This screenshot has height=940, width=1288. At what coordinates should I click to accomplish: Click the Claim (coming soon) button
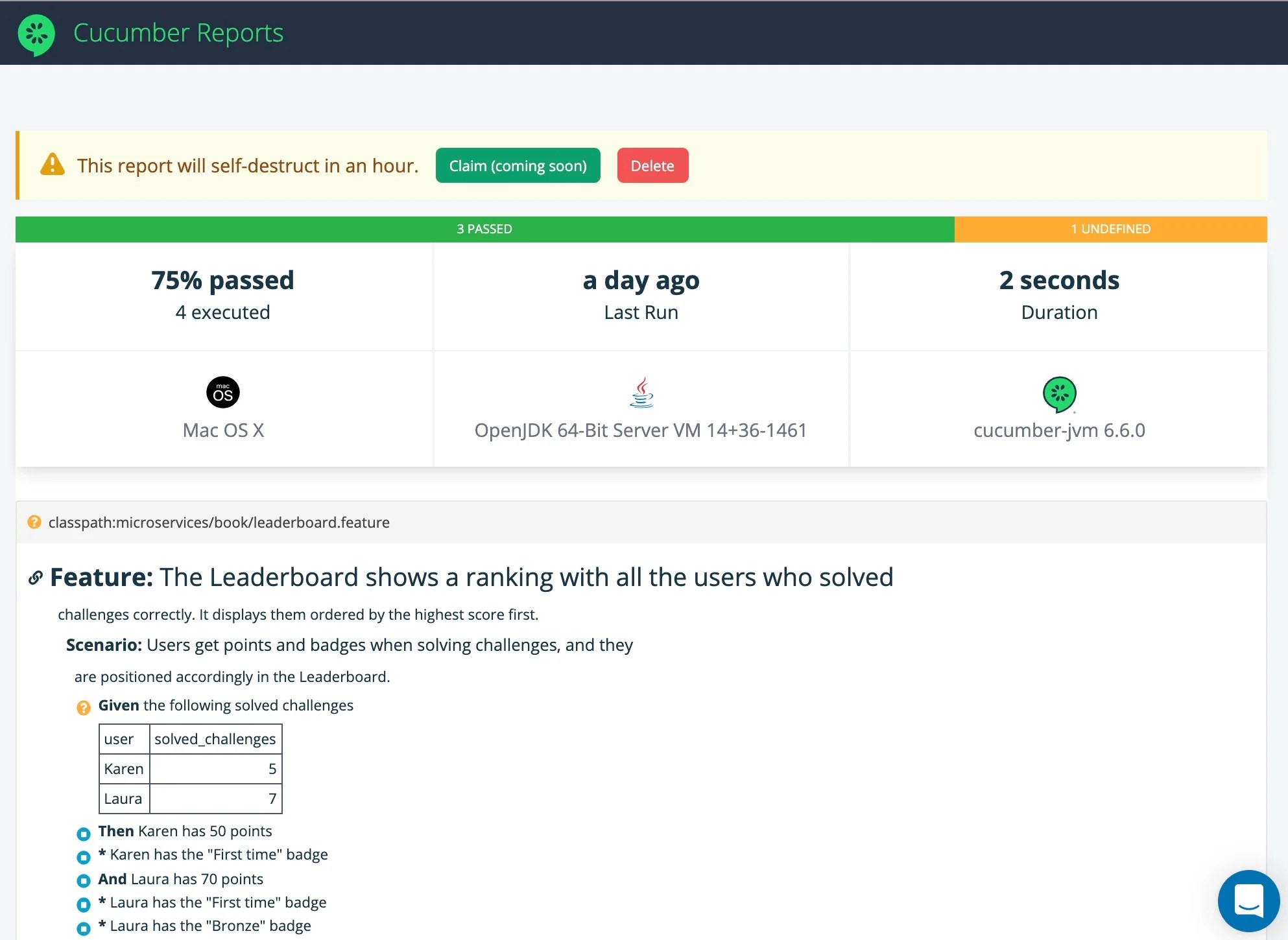[518, 166]
